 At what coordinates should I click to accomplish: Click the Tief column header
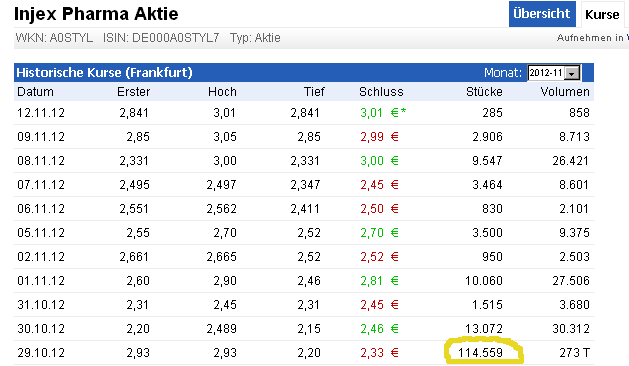(x=314, y=92)
